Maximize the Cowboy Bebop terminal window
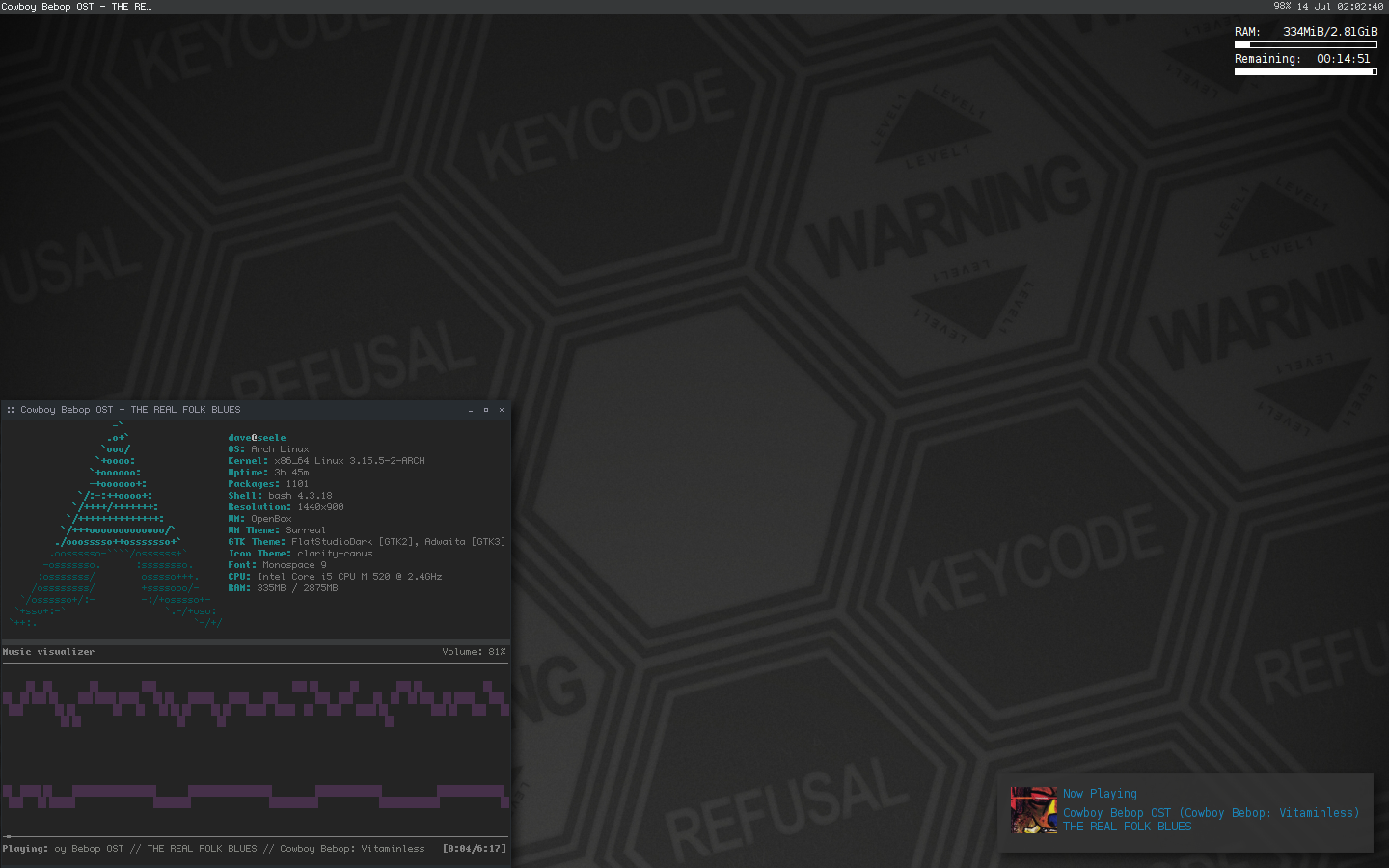This screenshot has height=868, width=1389. (486, 410)
